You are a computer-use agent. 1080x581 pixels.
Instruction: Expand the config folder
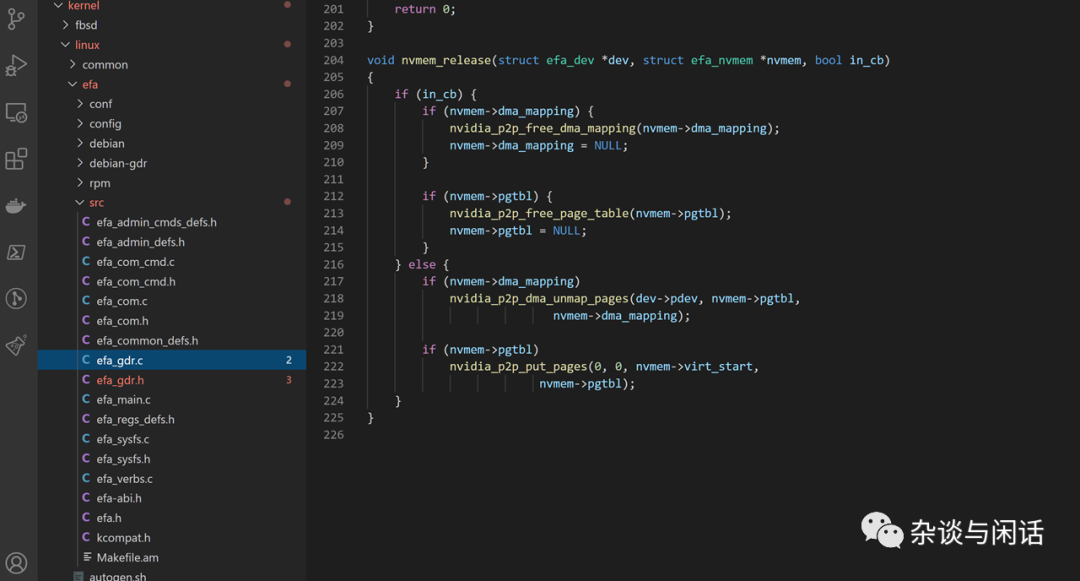pos(80,124)
